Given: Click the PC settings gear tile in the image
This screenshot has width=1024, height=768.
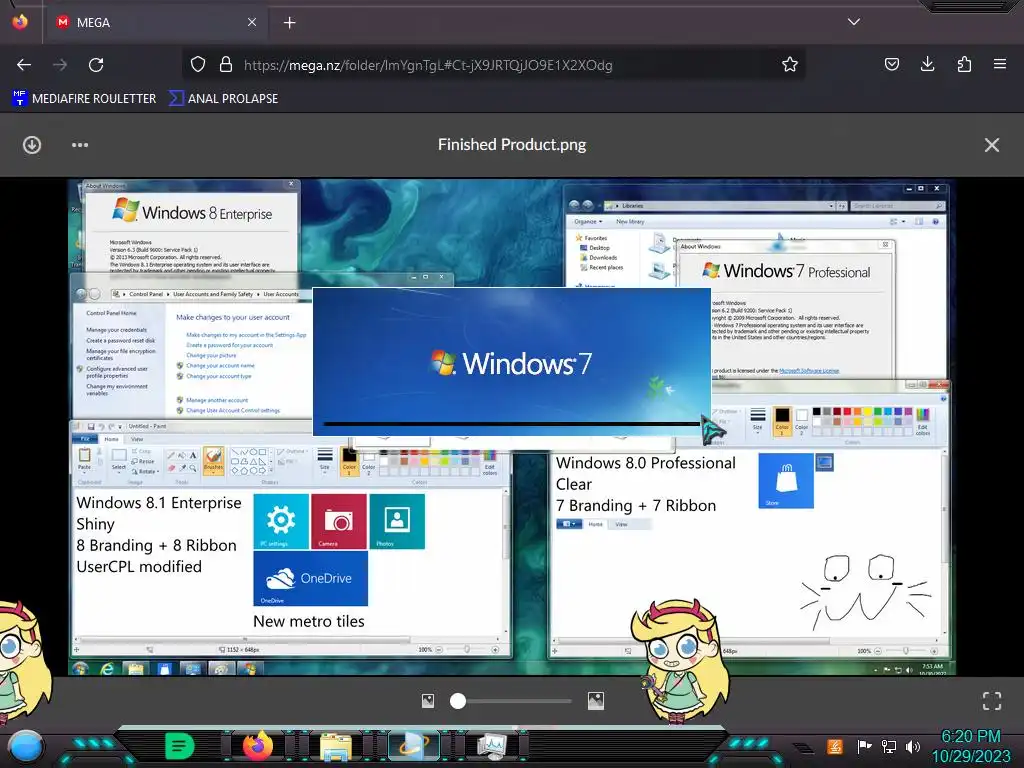Looking at the screenshot, I should tap(281, 521).
